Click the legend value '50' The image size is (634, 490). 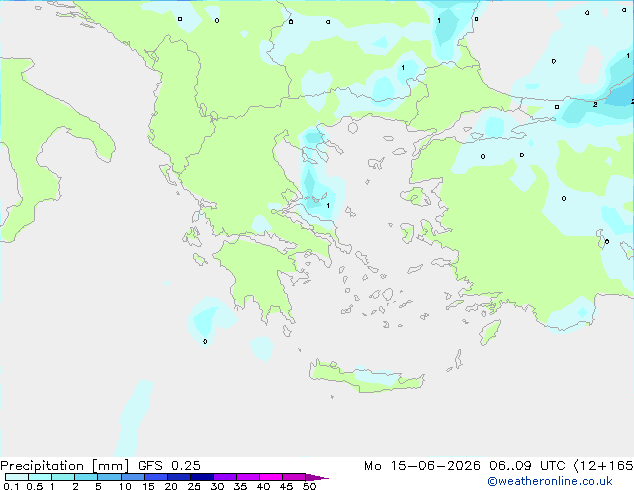(309, 486)
